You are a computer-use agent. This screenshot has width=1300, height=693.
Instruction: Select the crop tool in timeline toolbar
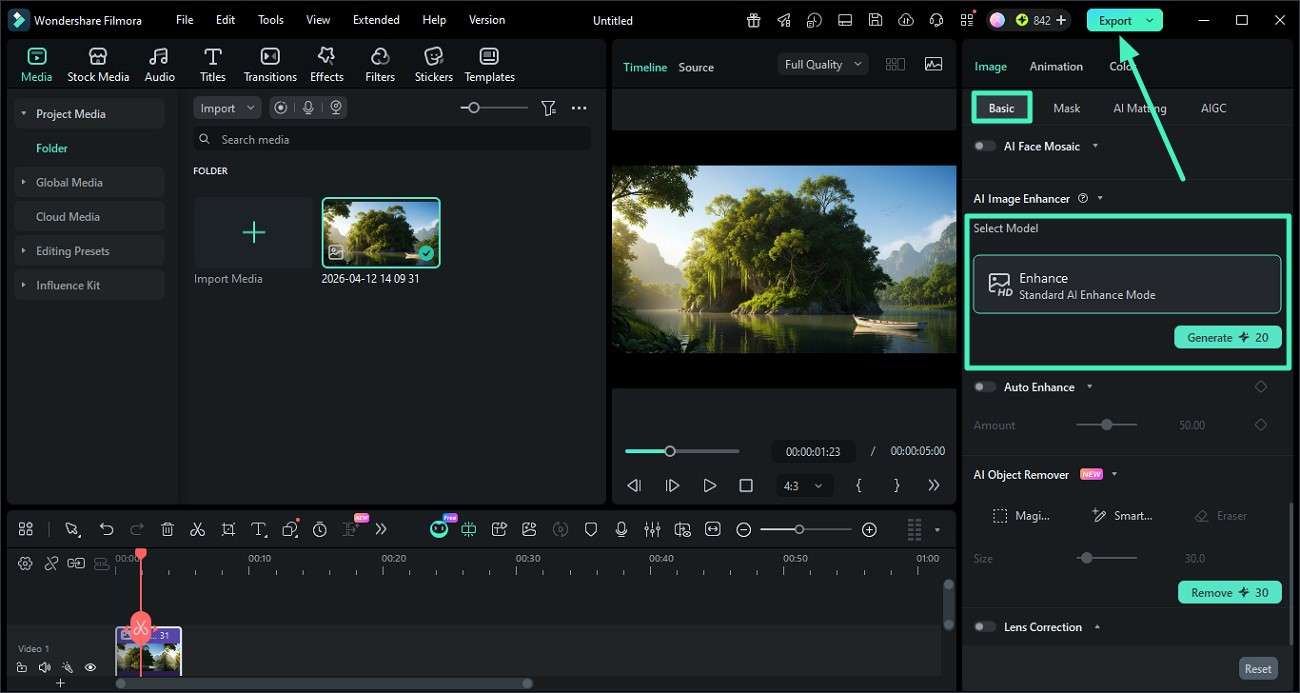(x=228, y=529)
